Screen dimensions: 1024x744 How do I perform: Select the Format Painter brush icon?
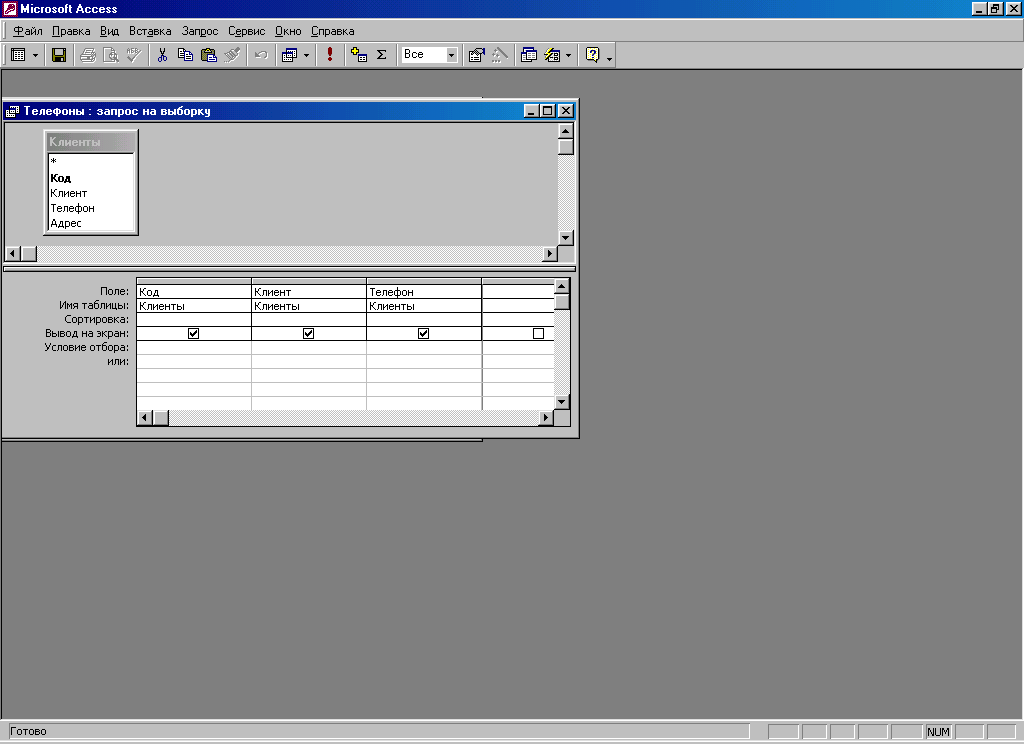(232, 55)
